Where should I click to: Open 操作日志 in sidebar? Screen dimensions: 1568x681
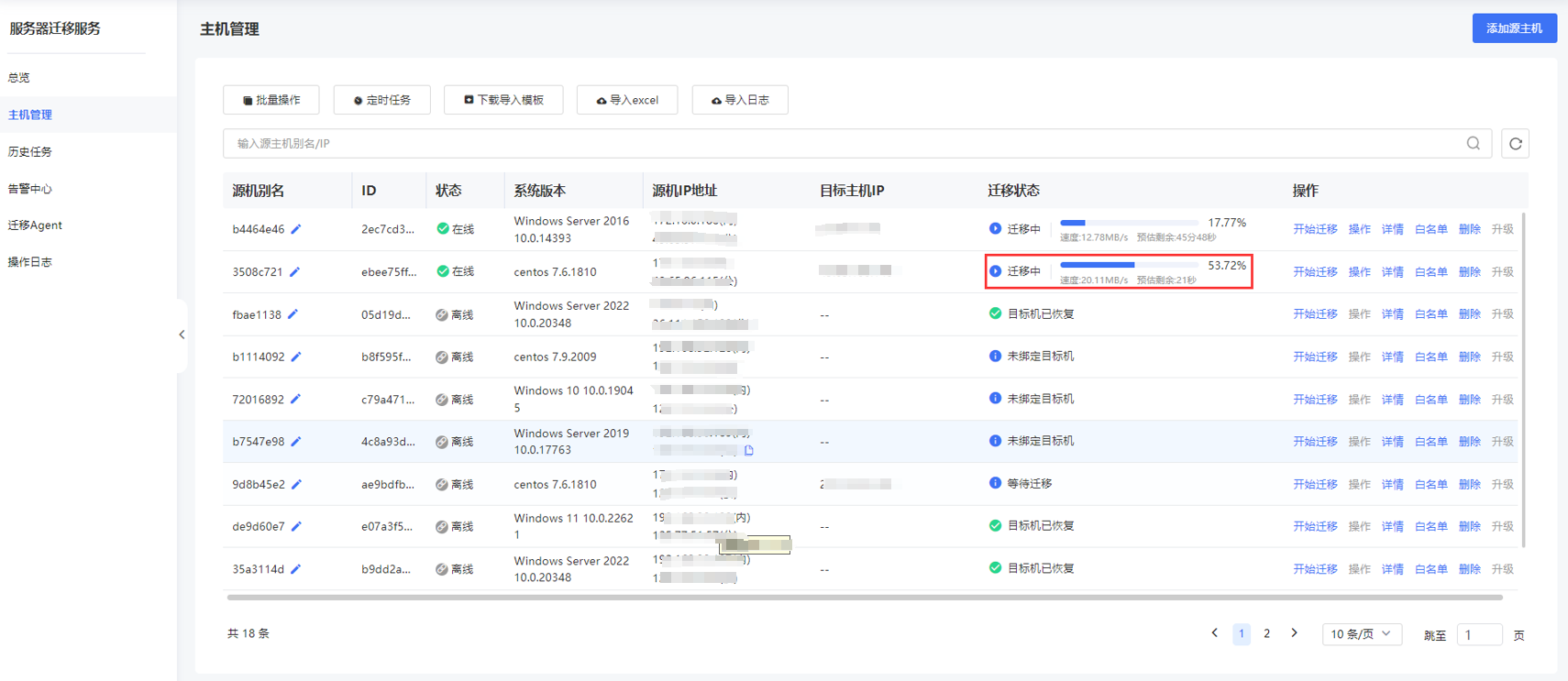(x=30, y=262)
